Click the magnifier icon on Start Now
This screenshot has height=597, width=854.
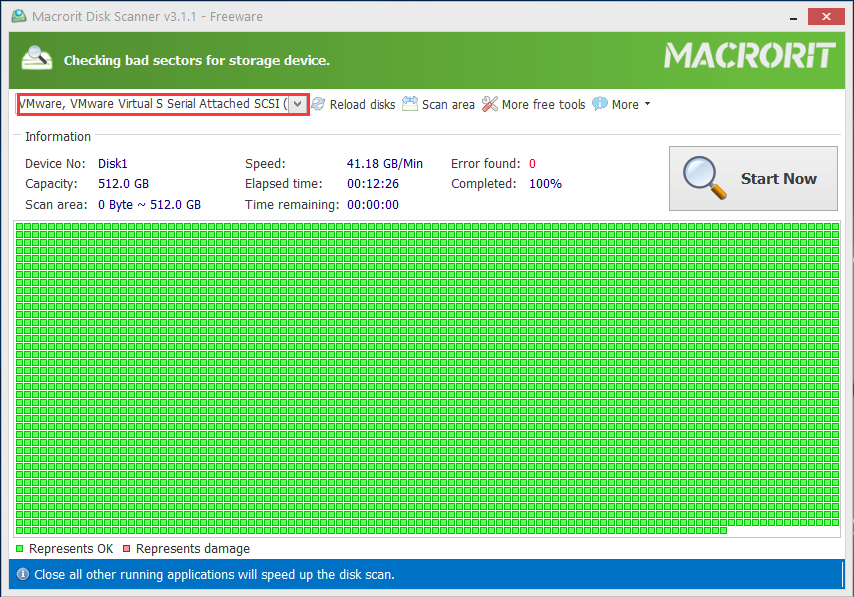click(705, 178)
